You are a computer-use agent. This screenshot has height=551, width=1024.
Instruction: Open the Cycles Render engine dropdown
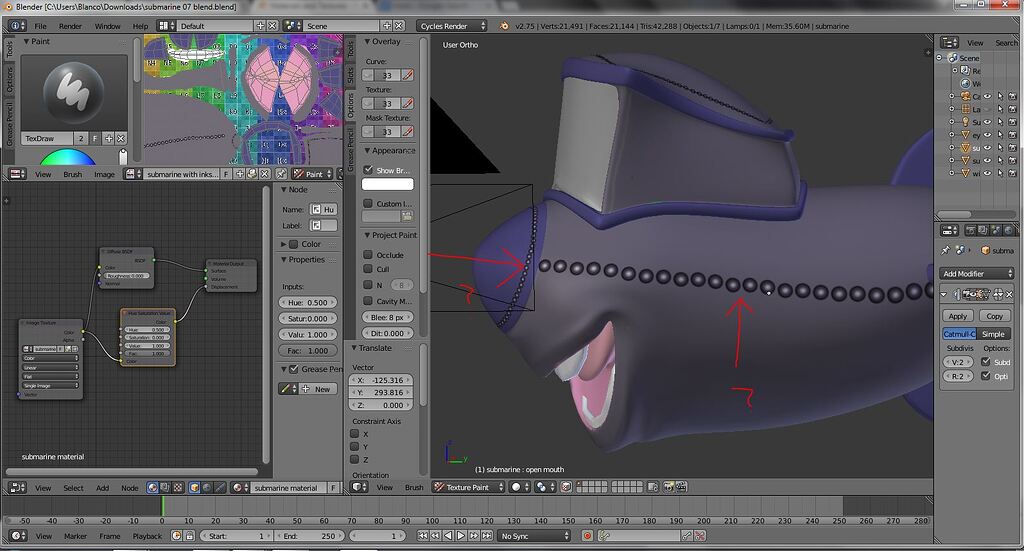[453, 26]
